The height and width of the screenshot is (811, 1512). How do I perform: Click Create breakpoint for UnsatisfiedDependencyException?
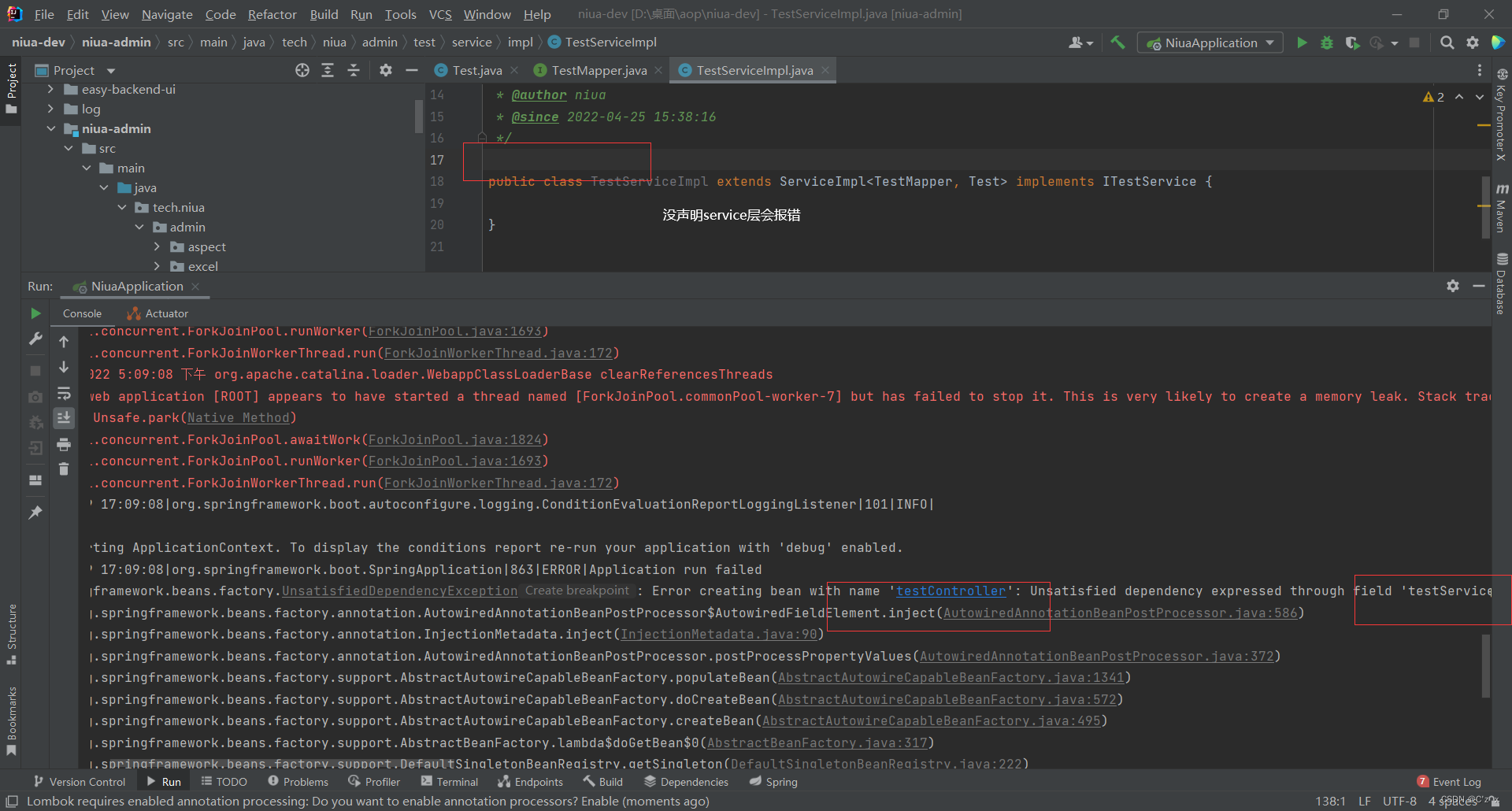(x=577, y=591)
